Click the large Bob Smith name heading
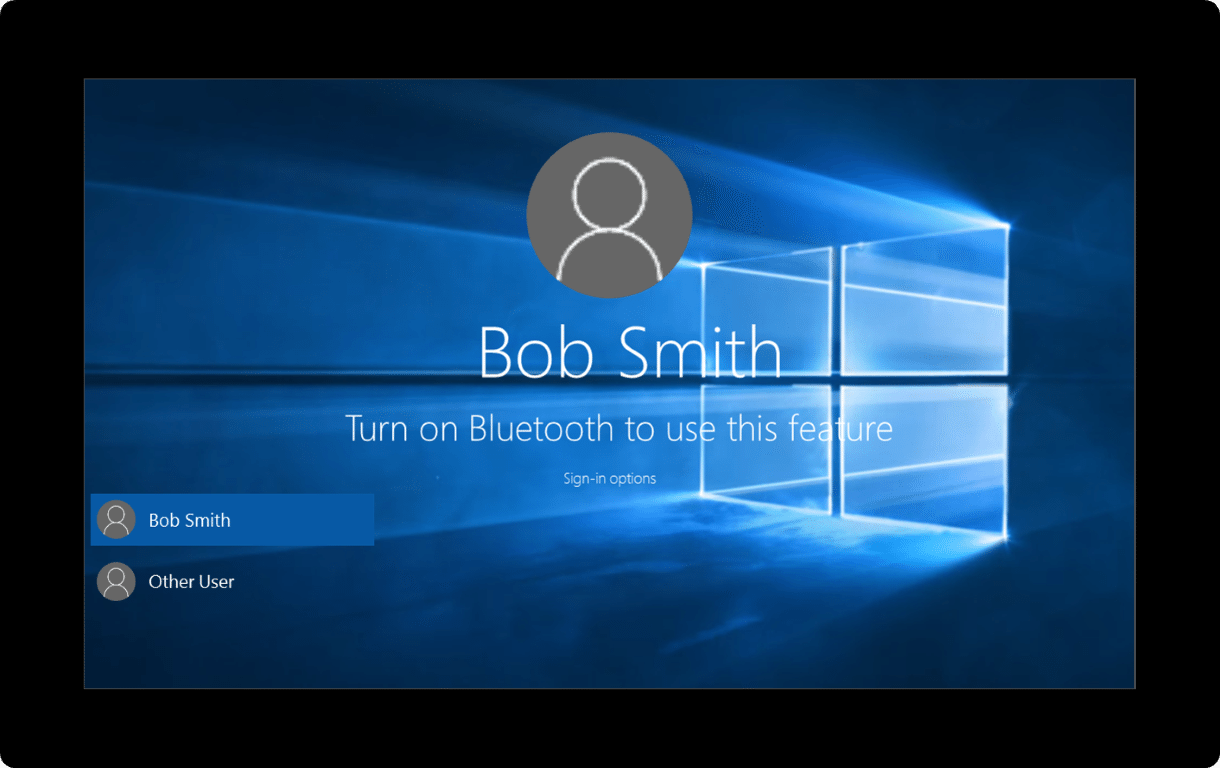This screenshot has width=1220, height=768. click(630, 352)
